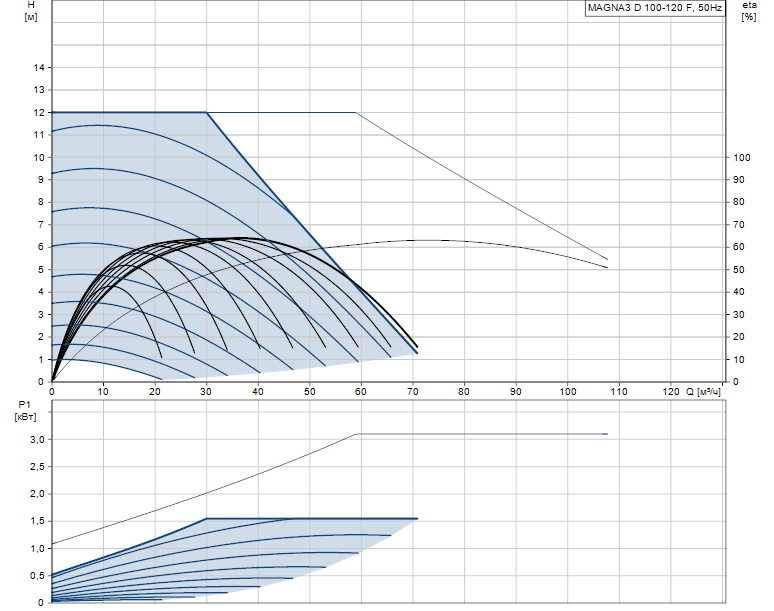
Task: Click the eta [%] axis title
Action: pyautogui.click(x=748, y=11)
